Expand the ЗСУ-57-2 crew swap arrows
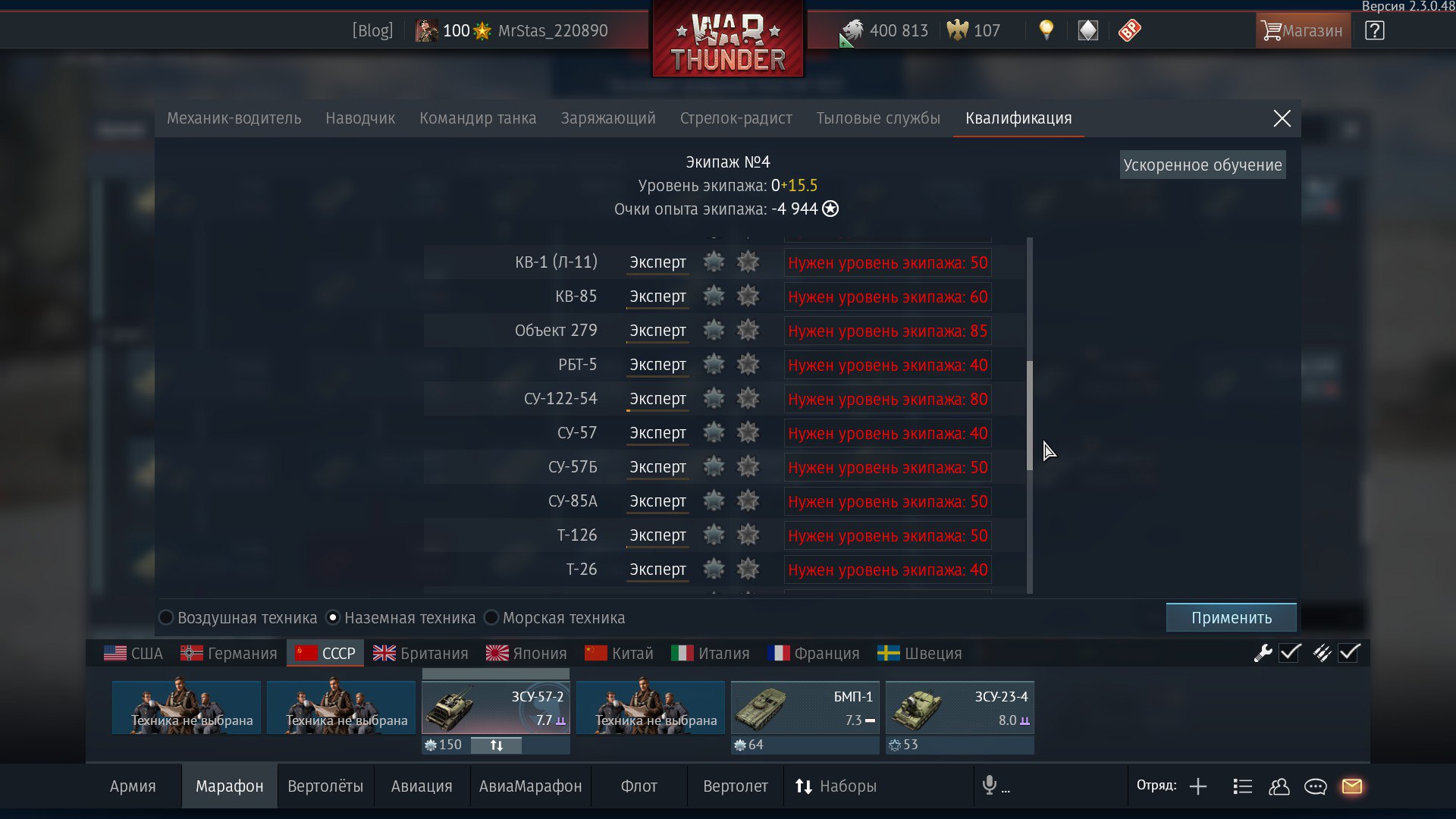The width and height of the screenshot is (1456, 819). [496, 745]
